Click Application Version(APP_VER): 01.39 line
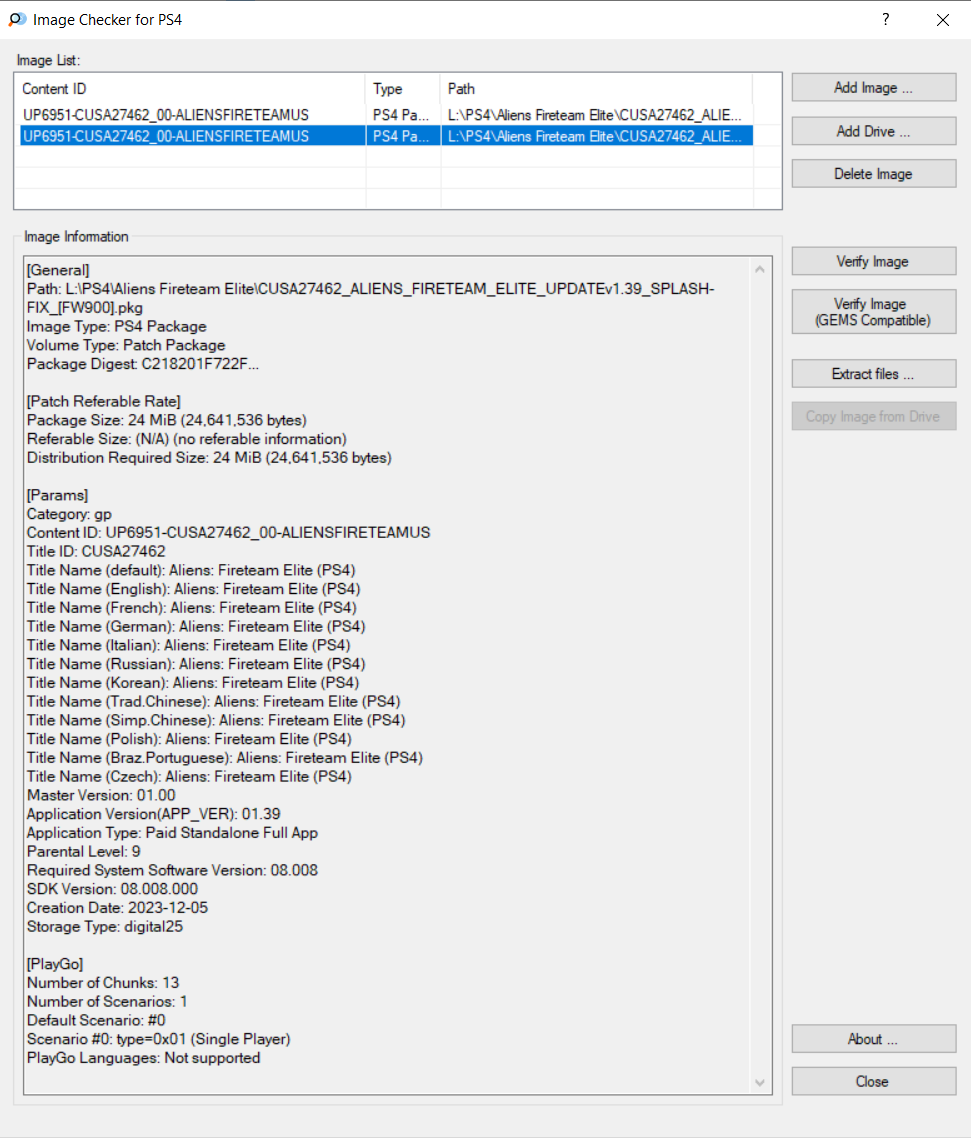The image size is (971, 1138). [x=154, y=814]
